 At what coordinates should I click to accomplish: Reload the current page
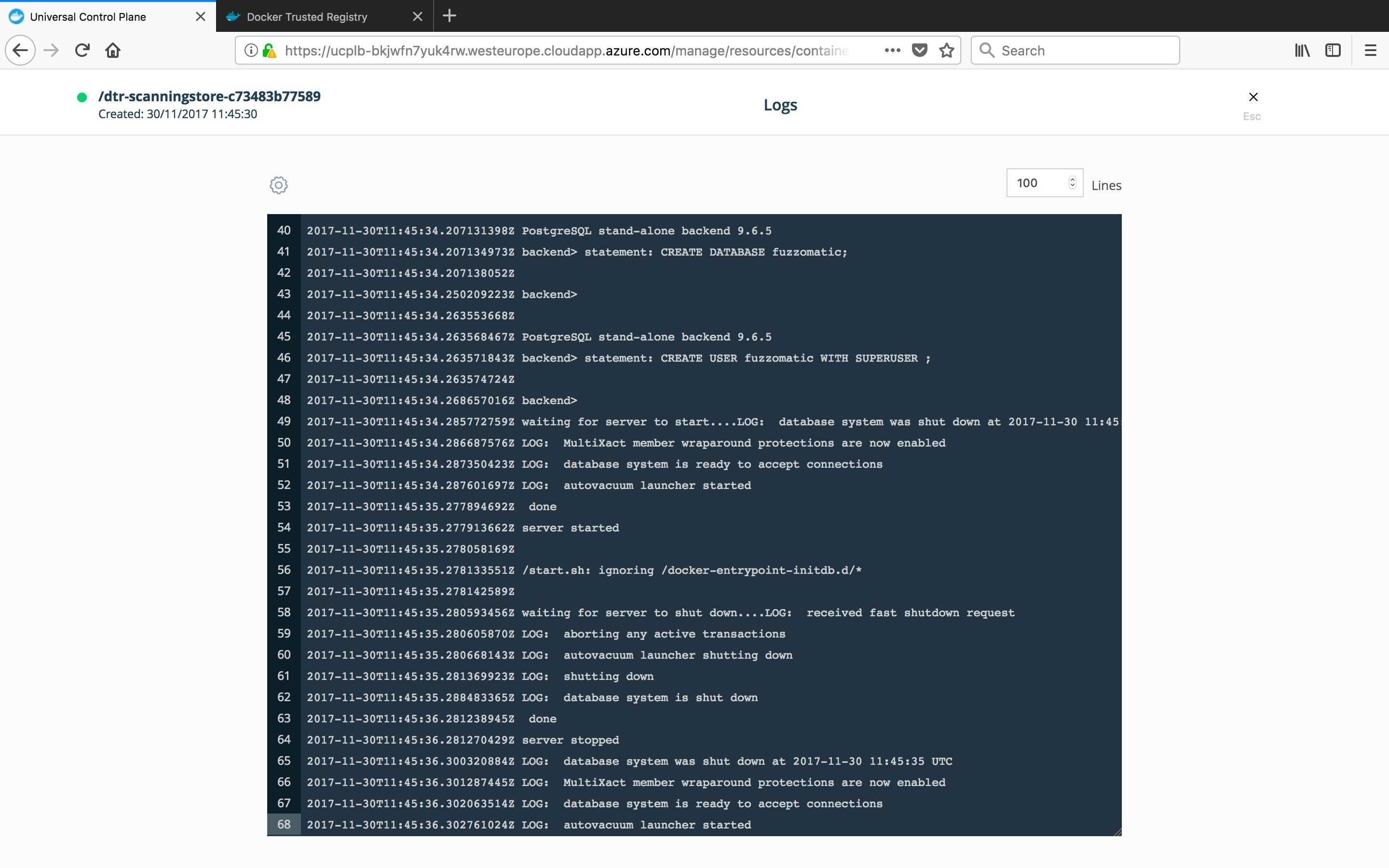click(x=82, y=50)
